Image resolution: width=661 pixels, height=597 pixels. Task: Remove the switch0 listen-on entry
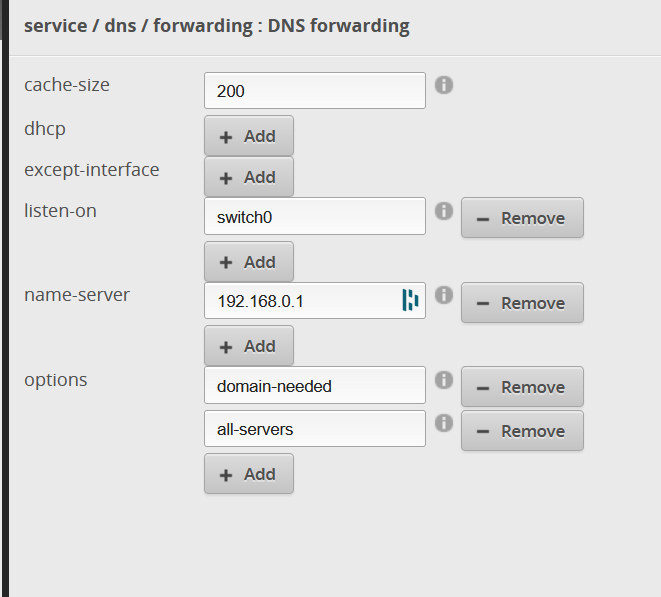tap(522, 218)
